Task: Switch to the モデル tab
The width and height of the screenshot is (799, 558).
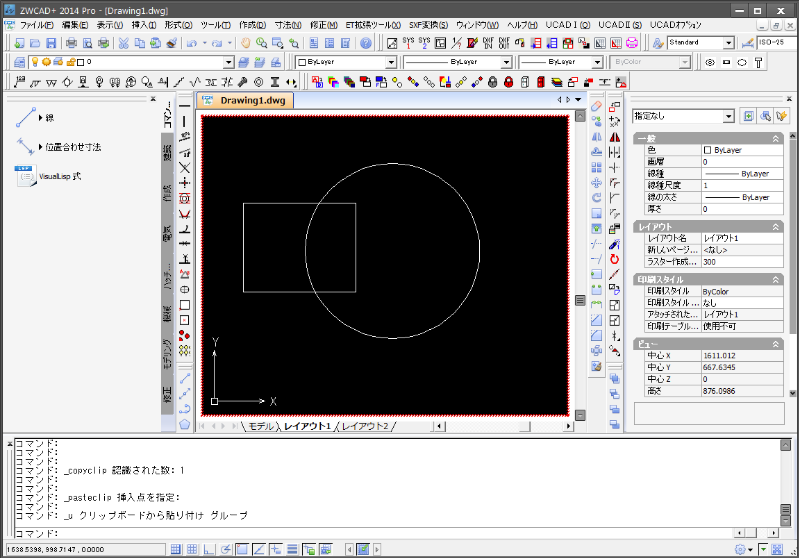Action: (261, 426)
